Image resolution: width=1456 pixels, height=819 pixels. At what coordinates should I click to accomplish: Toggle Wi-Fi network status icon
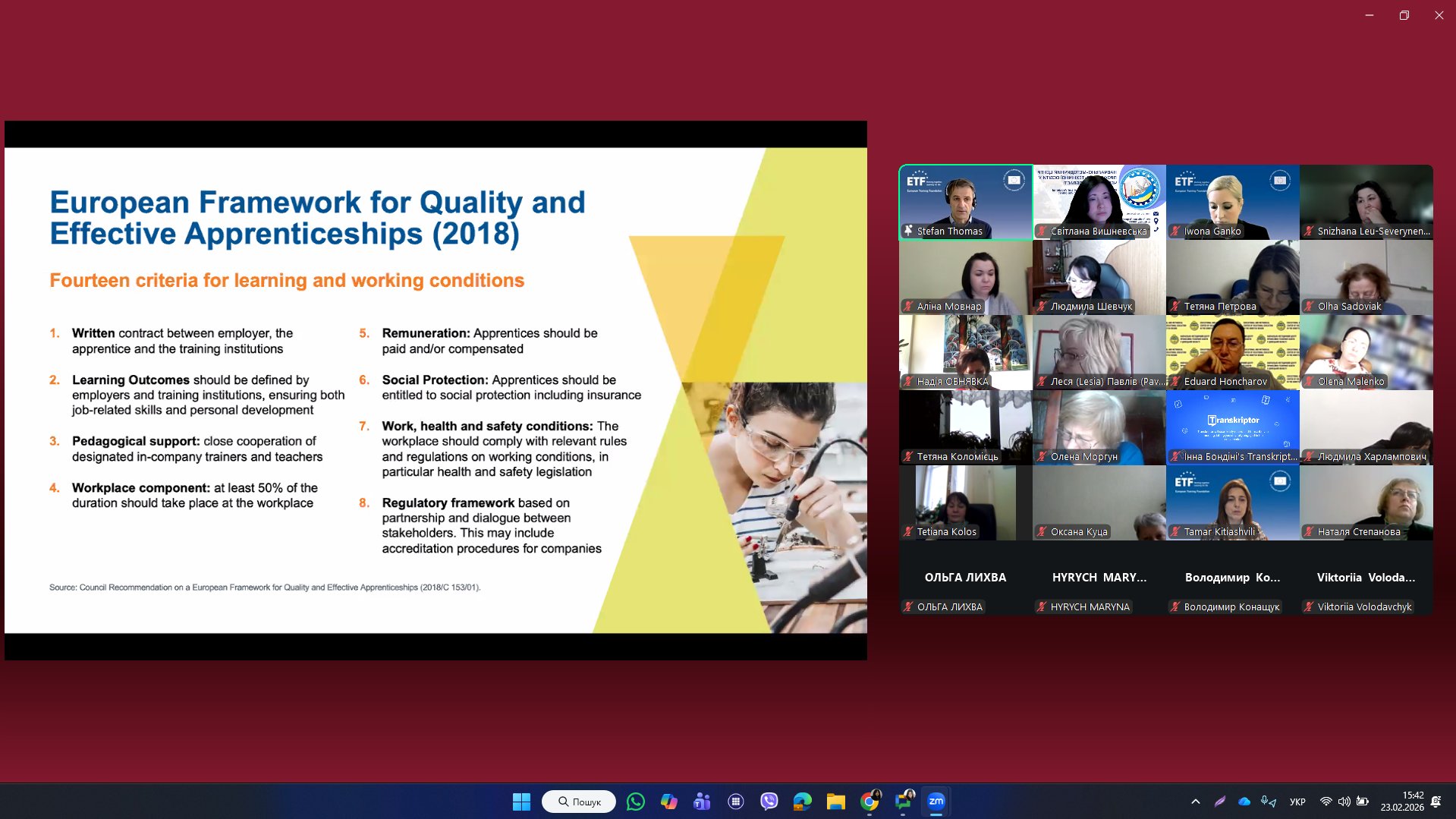tap(1325, 802)
